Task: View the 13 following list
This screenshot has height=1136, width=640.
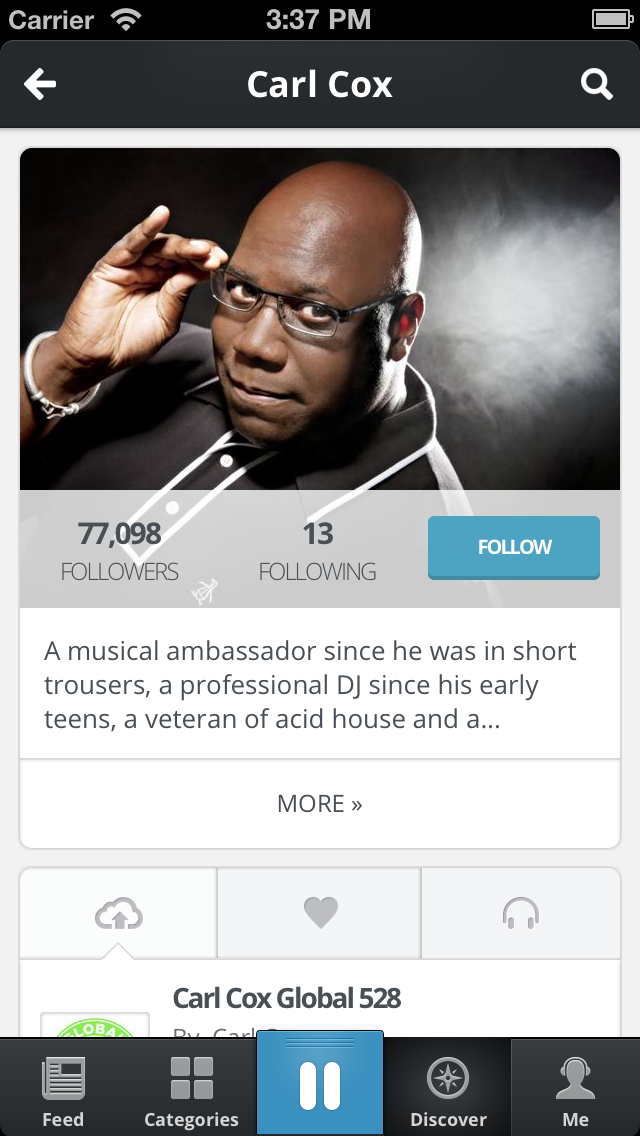Action: (317, 551)
